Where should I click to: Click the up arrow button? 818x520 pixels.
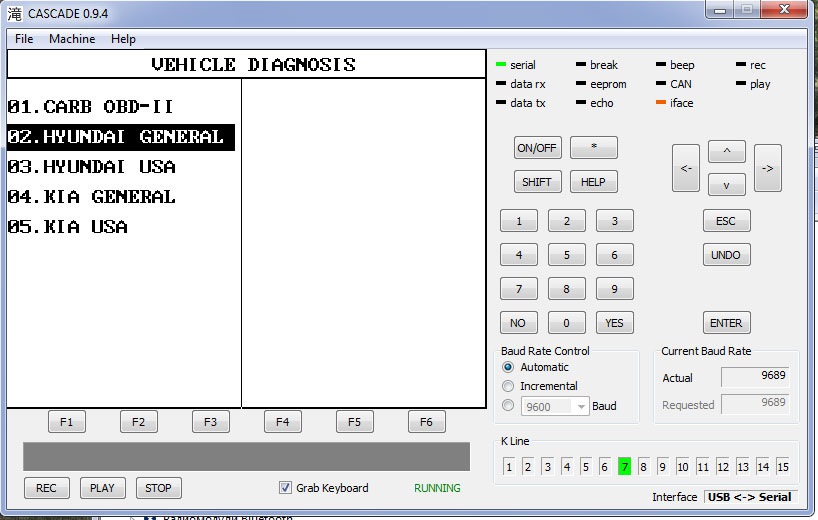(x=727, y=151)
